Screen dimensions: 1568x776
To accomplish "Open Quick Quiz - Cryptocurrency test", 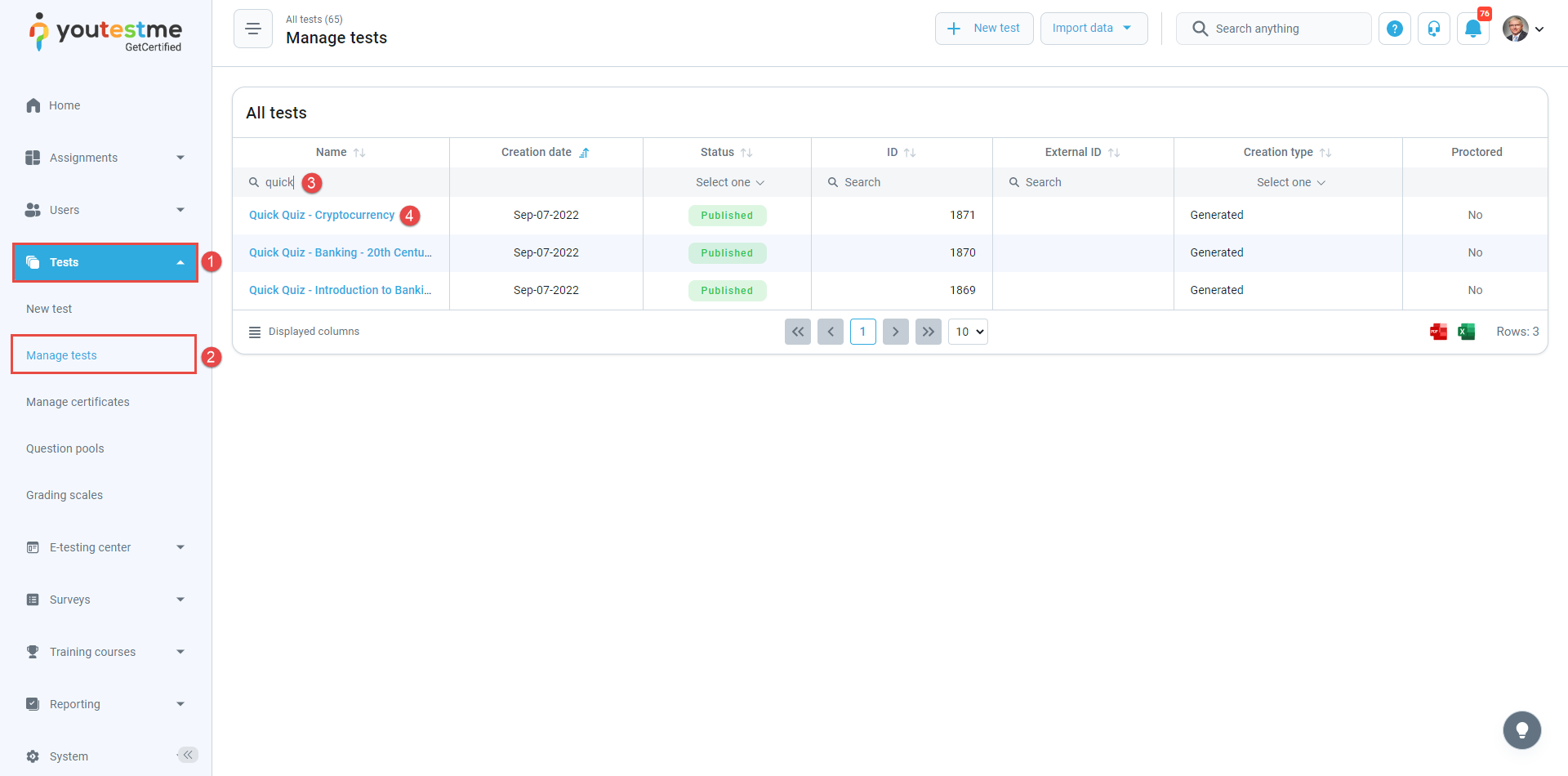I will click(x=321, y=215).
